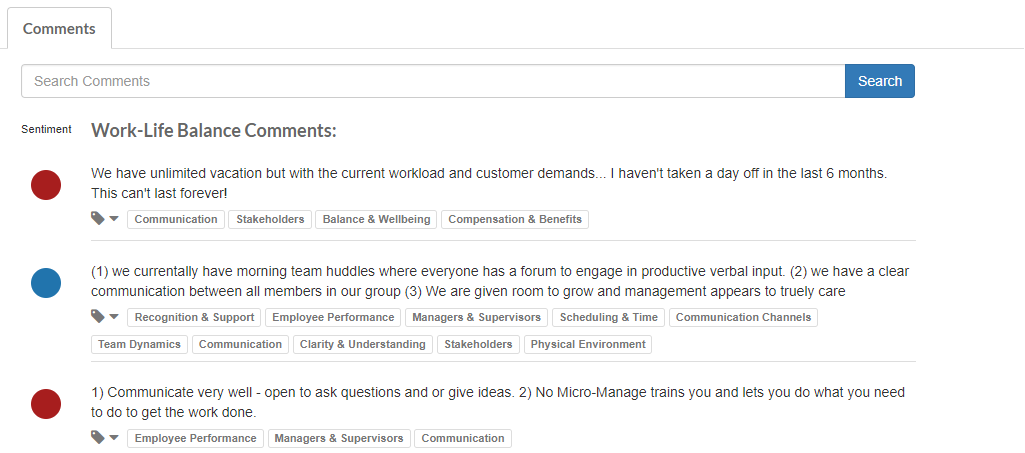Click the tag icon under the Micro-Manage comment
The image size is (1025, 453).
tap(97, 437)
